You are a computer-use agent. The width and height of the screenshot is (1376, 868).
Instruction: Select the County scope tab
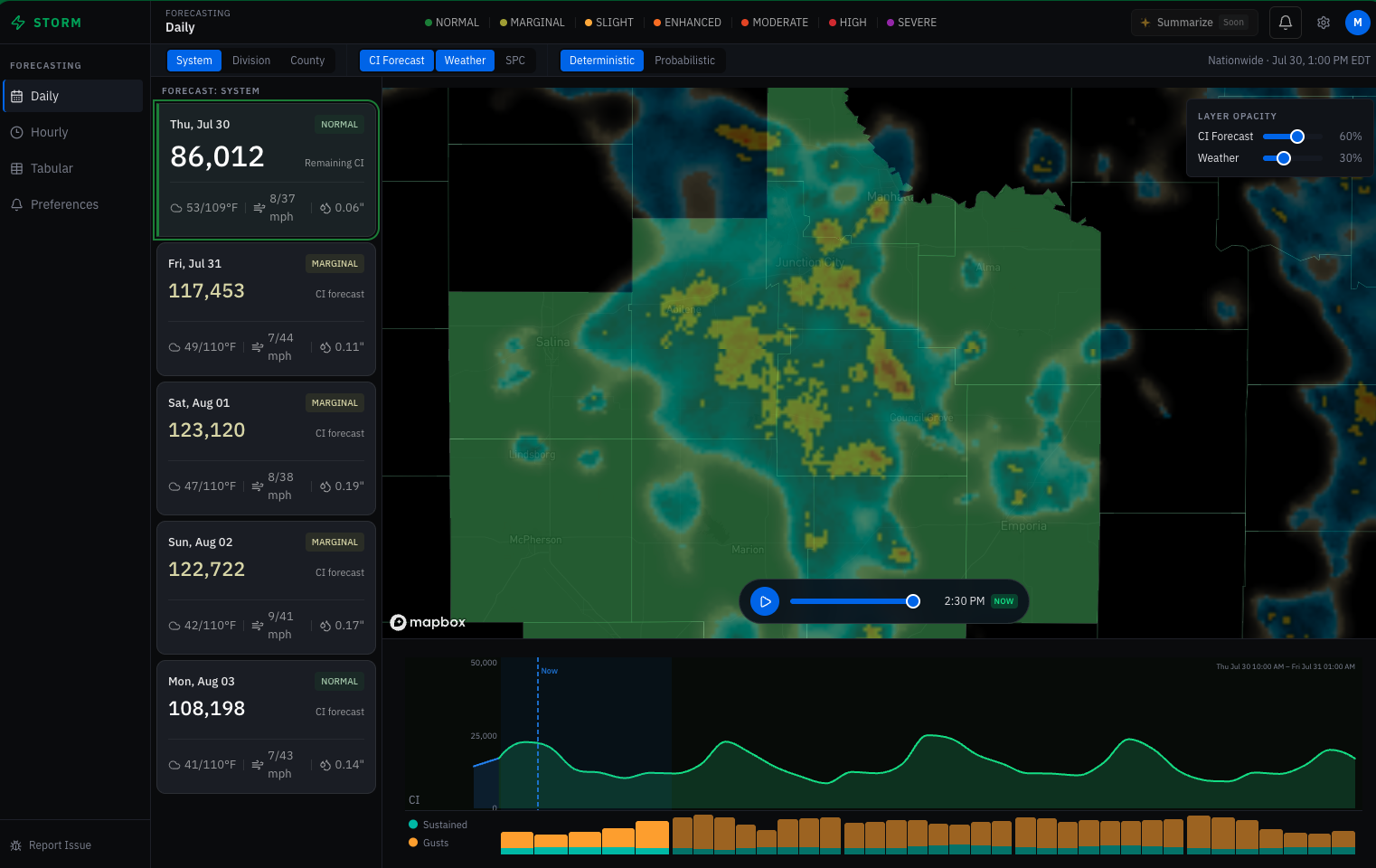[x=307, y=61]
